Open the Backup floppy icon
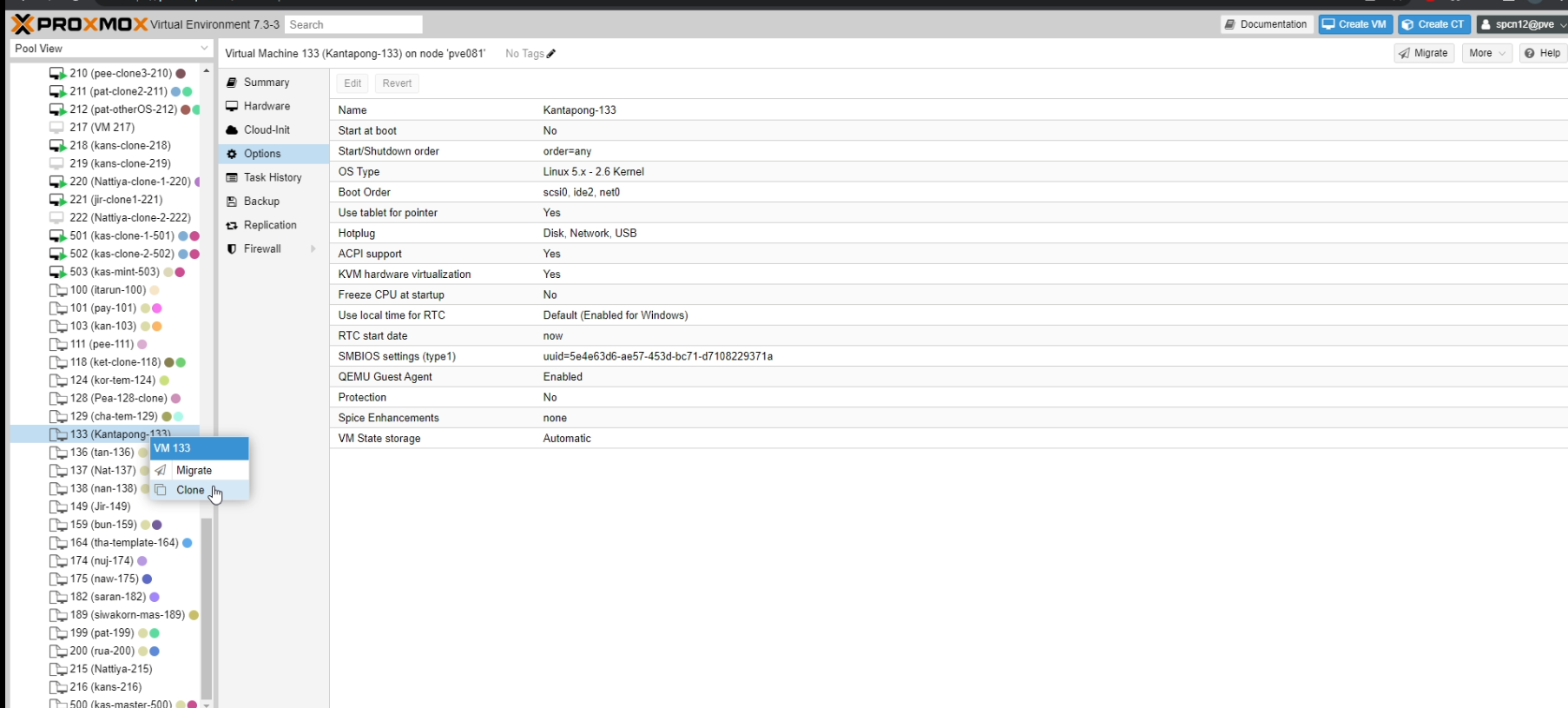Screen dimensions: 1568x708 pyautogui.click(x=232, y=202)
